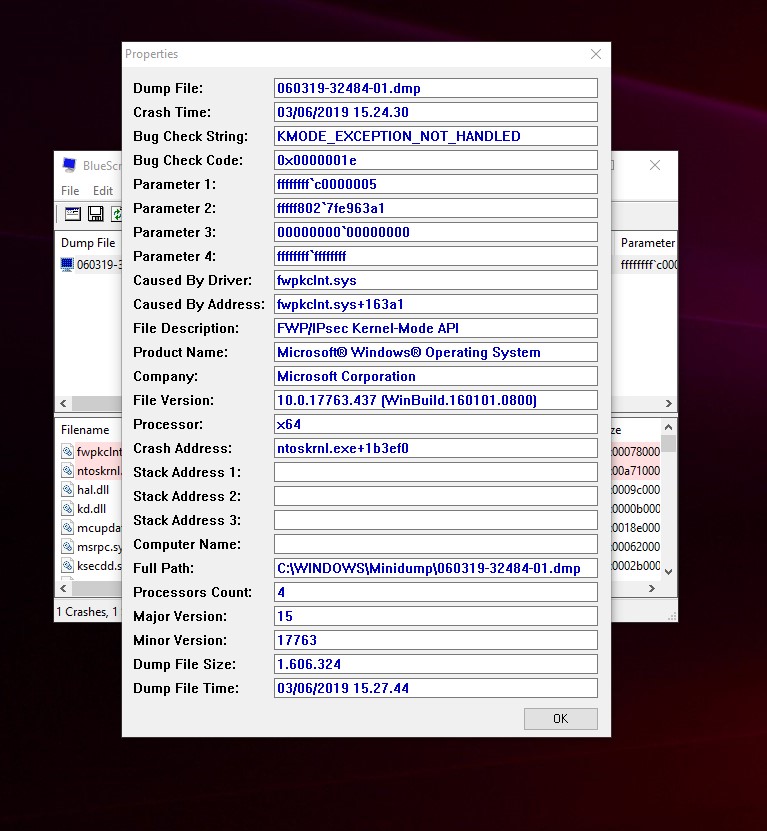This screenshot has height=831, width=767.
Task: Click the ntoskrnl driver file icon
Action: [67, 471]
